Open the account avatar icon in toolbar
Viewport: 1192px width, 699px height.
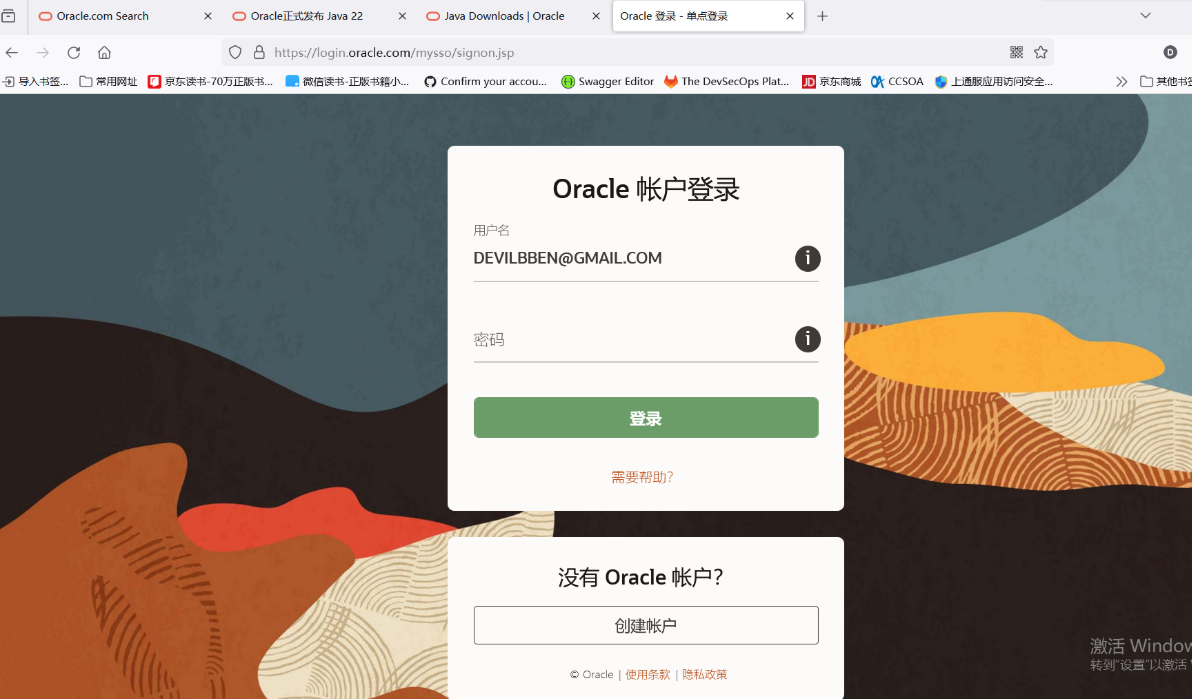1170,52
